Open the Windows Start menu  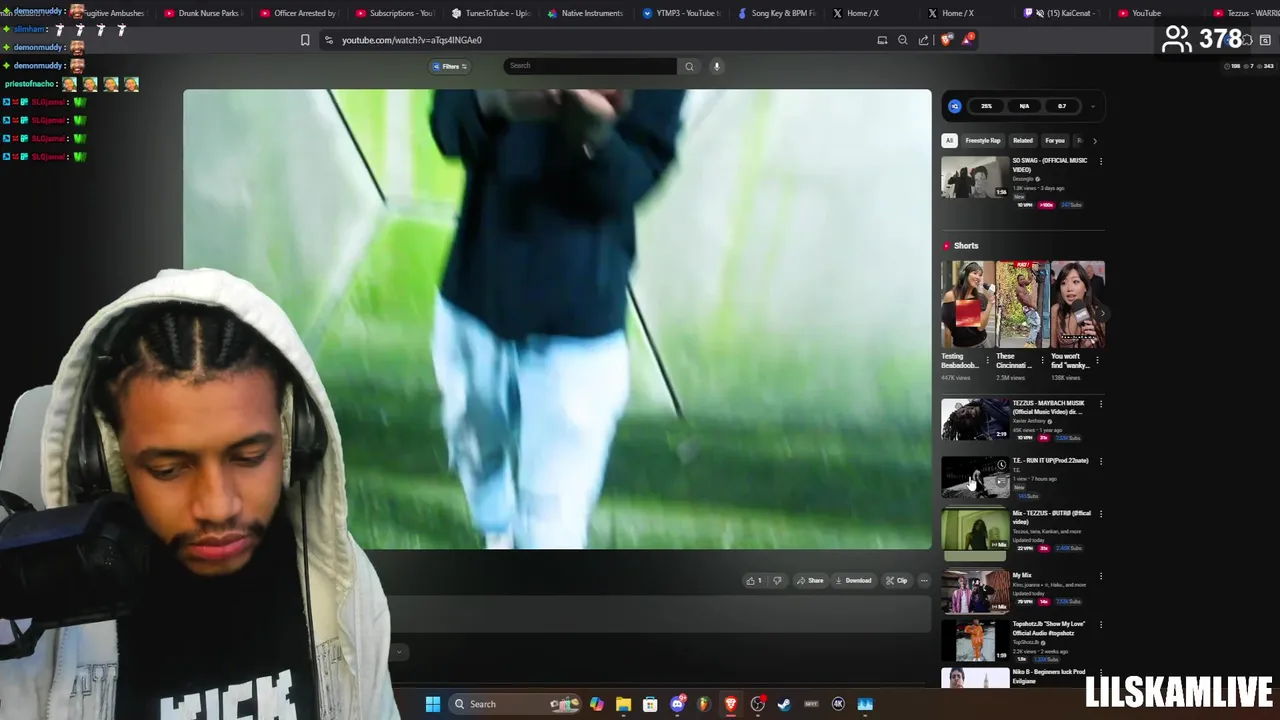point(433,704)
